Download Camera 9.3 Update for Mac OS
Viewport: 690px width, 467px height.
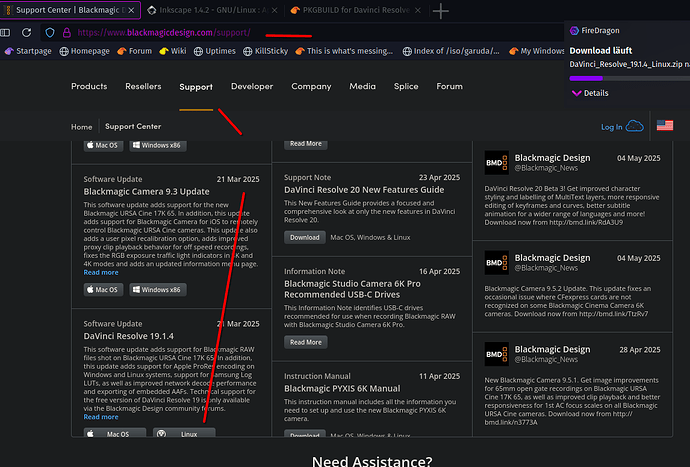point(103,290)
